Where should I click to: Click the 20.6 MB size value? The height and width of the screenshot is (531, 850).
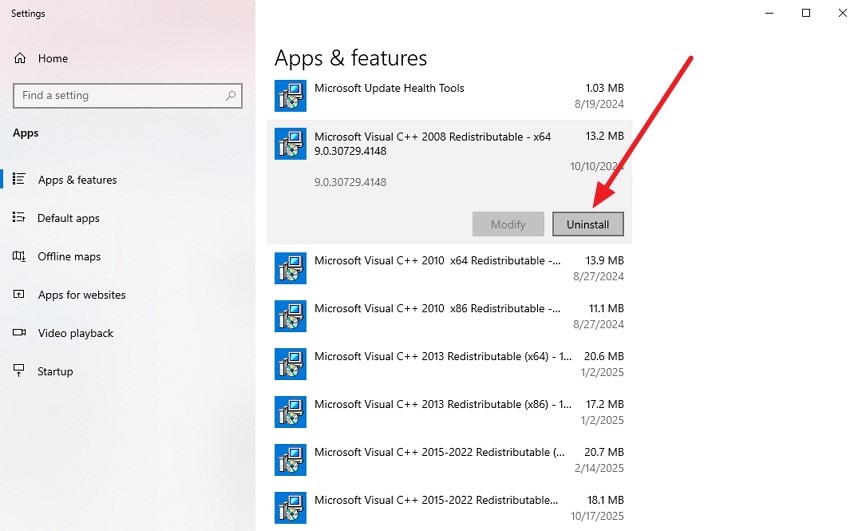click(604, 356)
